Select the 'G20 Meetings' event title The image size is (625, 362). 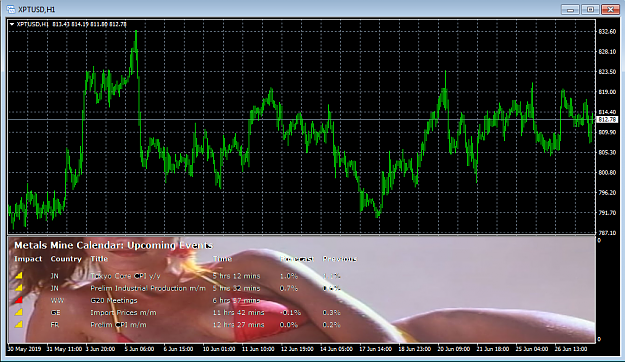[x=114, y=300]
